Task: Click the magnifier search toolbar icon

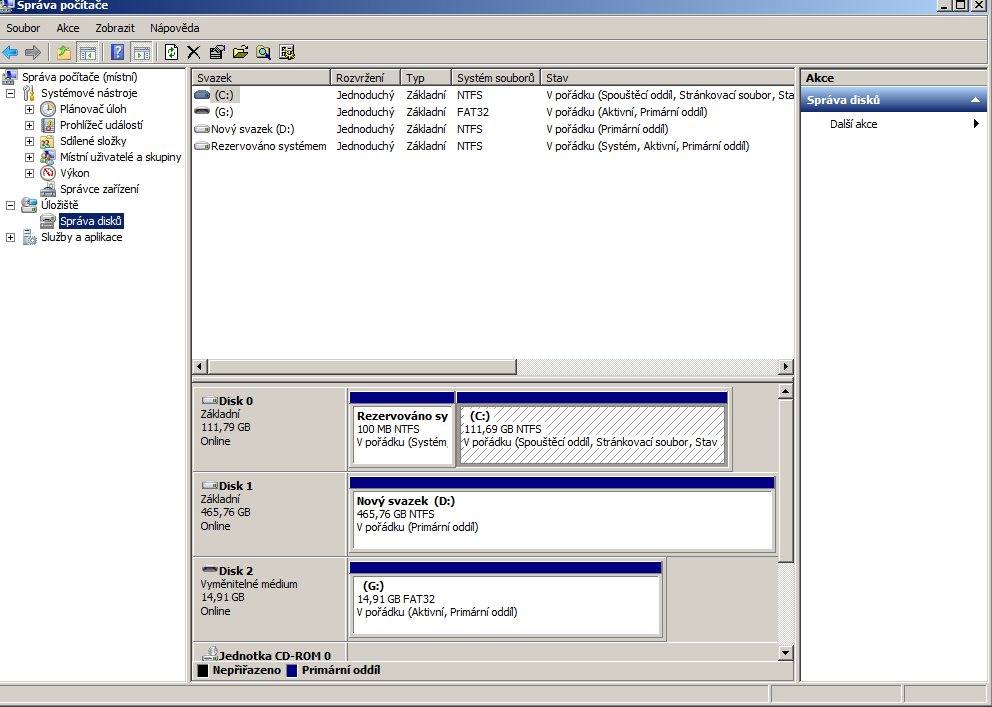Action: [263, 52]
